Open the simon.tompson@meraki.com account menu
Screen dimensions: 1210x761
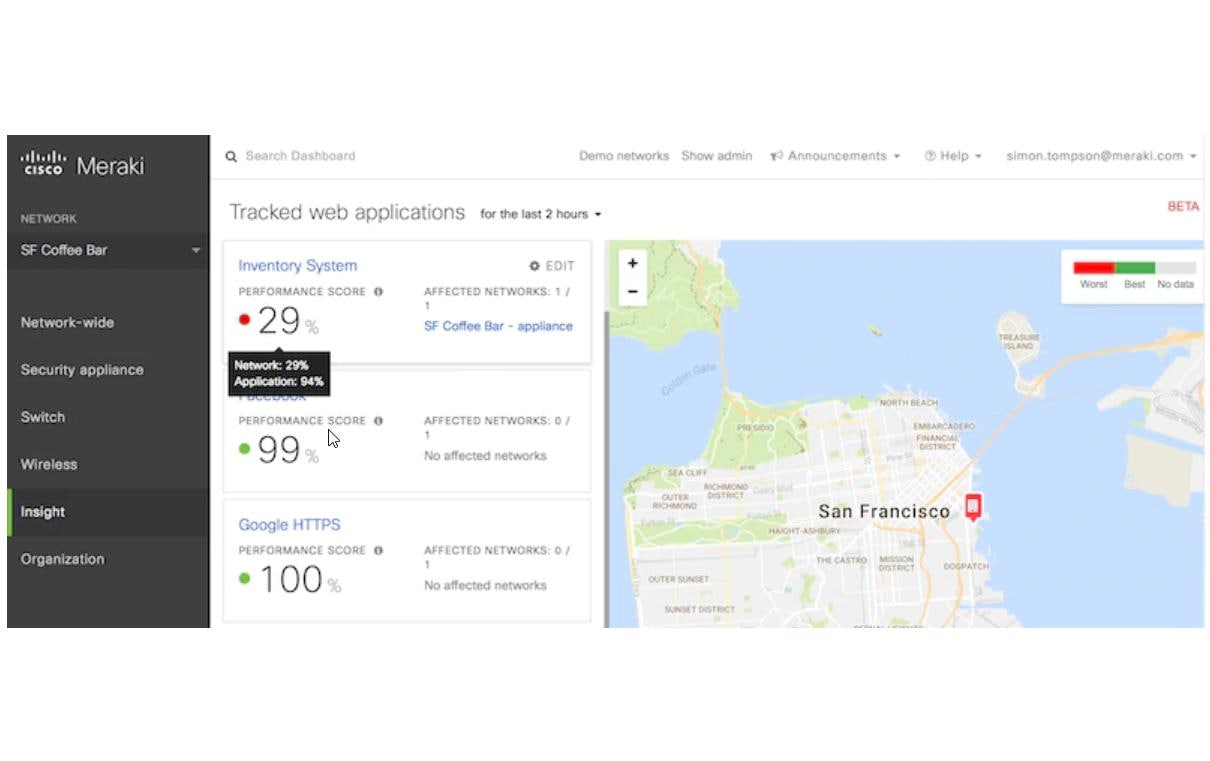(x=1101, y=156)
